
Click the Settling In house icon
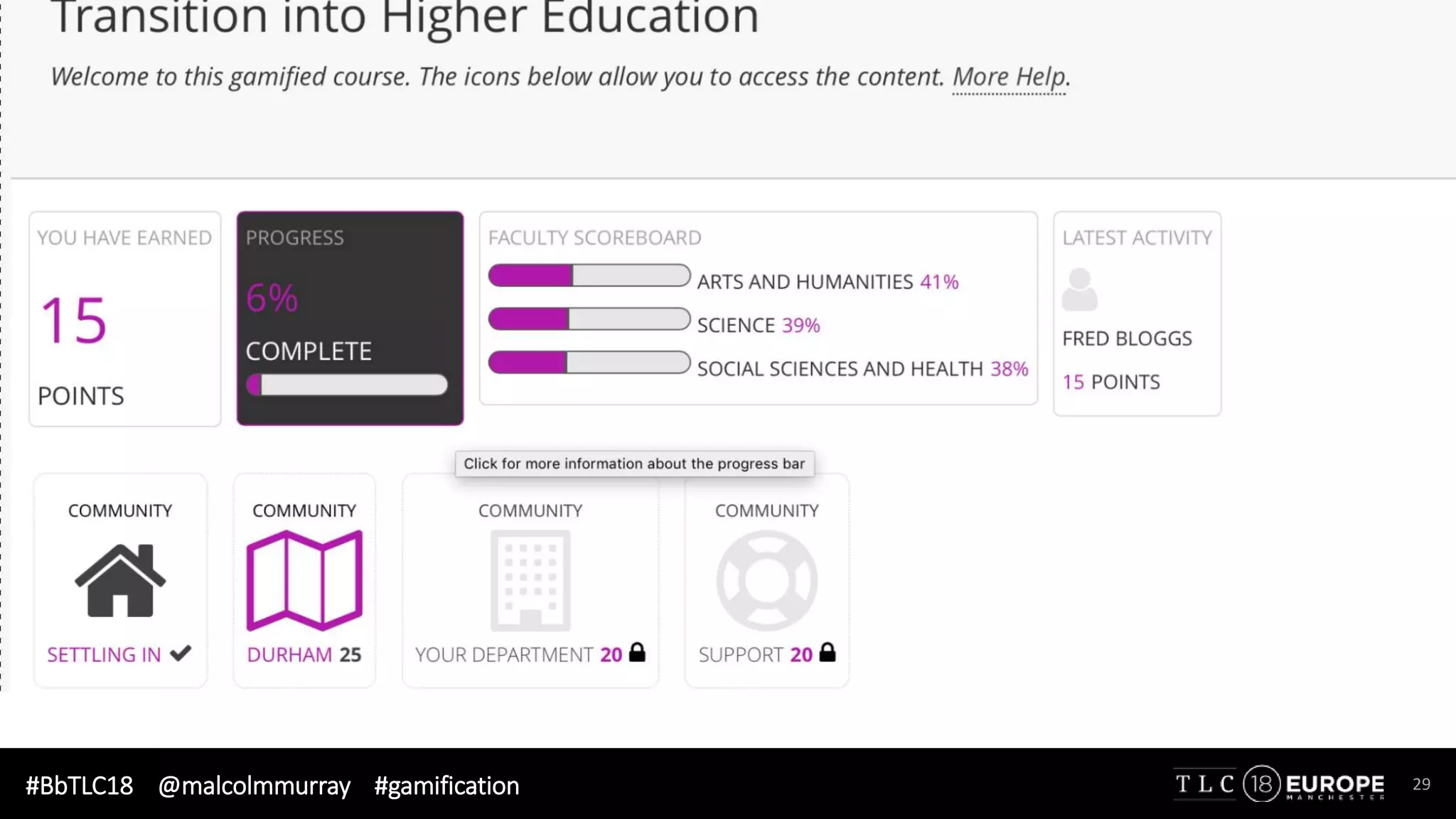[x=120, y=580]
